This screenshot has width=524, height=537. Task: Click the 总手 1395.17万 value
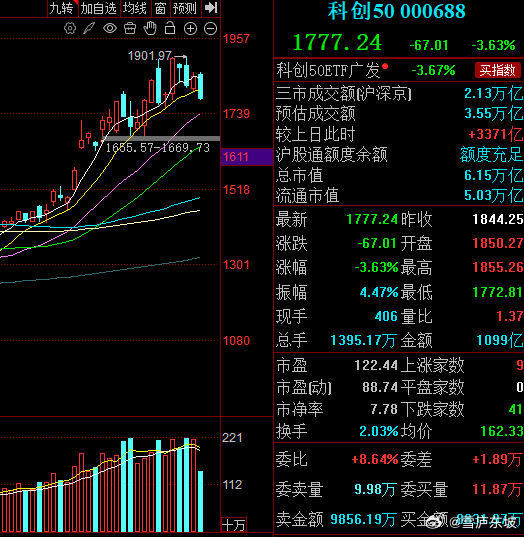coord(363,340)
